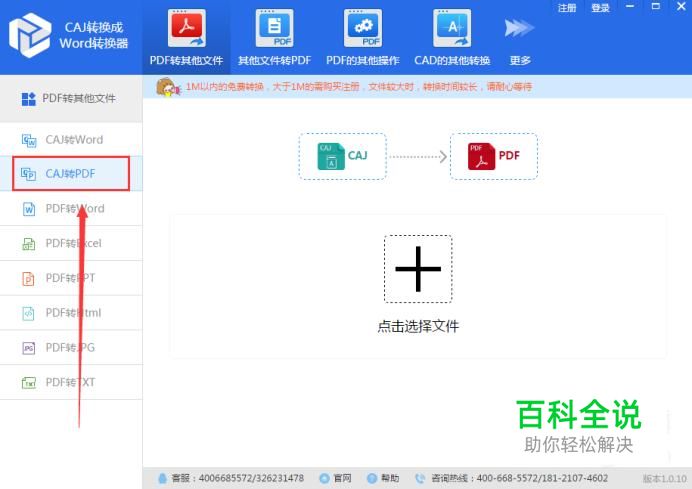This screenshot has height=489, width=692.
Task: Maximize the converter window
Action: point(656,7)
